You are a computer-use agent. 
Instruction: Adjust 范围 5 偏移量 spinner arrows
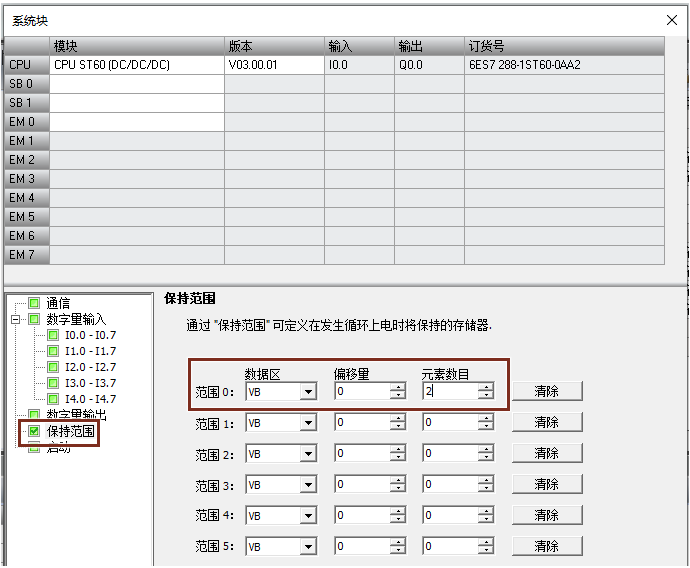398,546
